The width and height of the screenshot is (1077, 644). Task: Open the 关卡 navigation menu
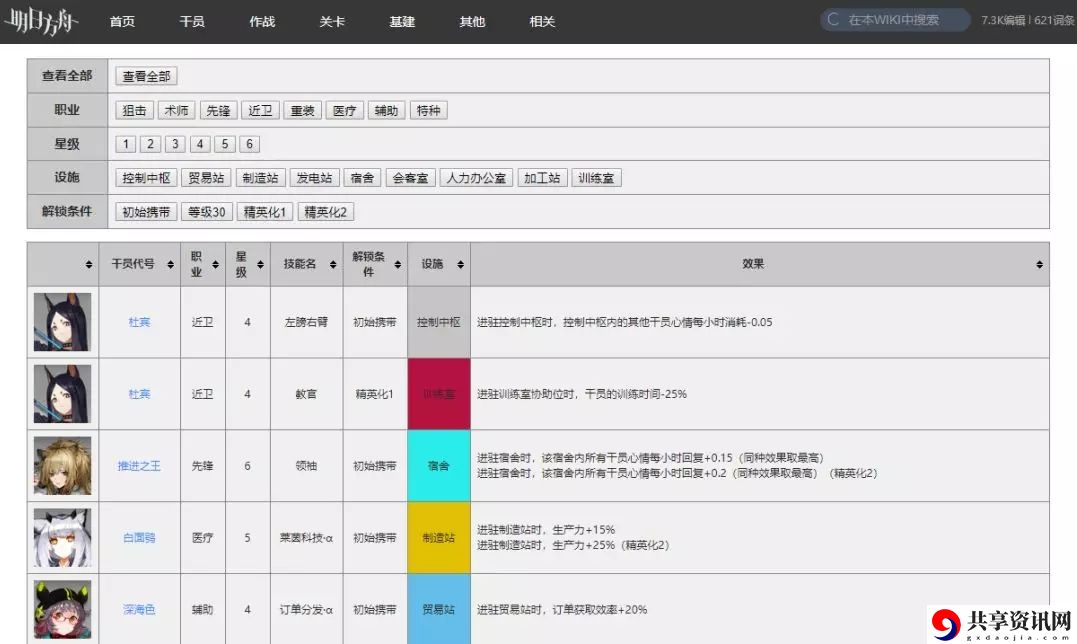pyautogui.click(x=332, y=22)
